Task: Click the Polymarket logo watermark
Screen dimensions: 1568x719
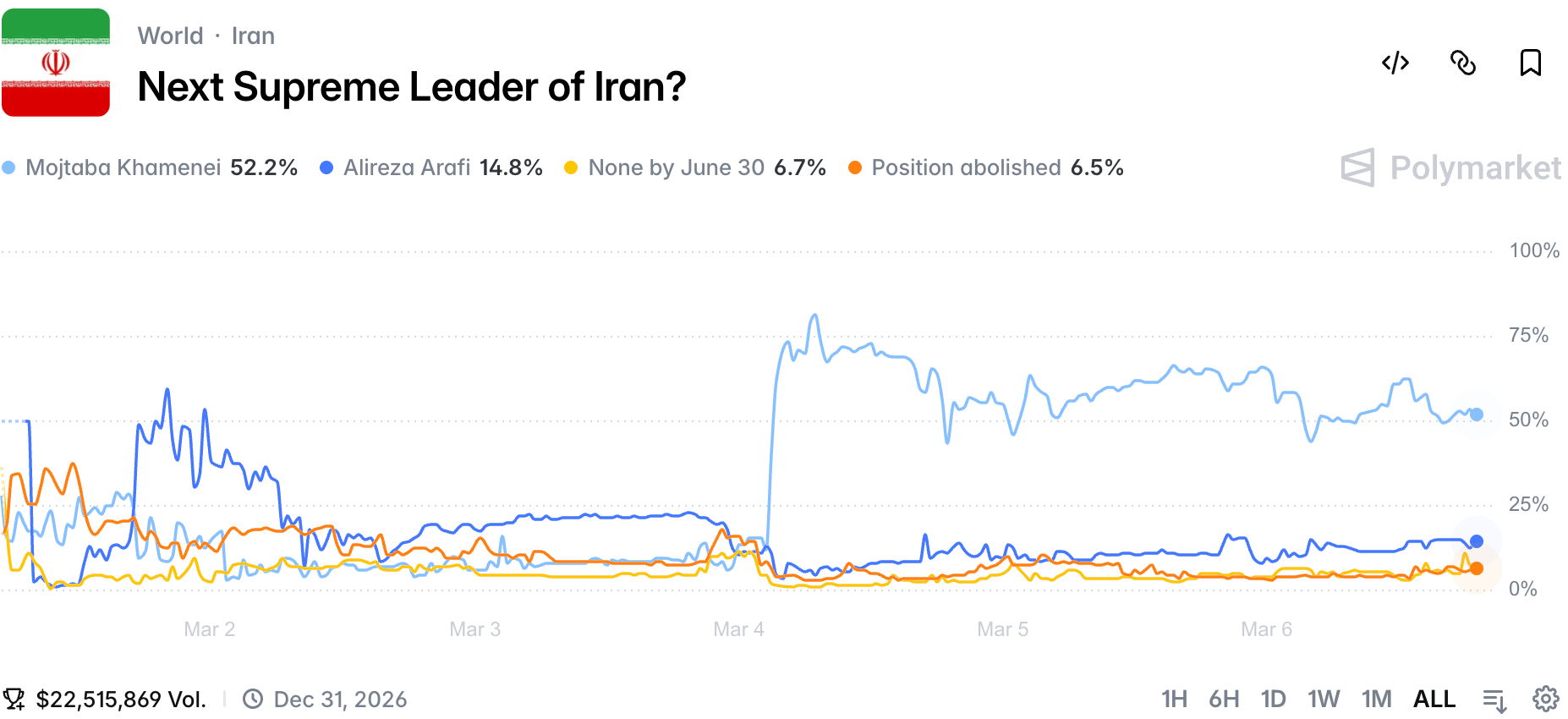Action: (1450, 167)
